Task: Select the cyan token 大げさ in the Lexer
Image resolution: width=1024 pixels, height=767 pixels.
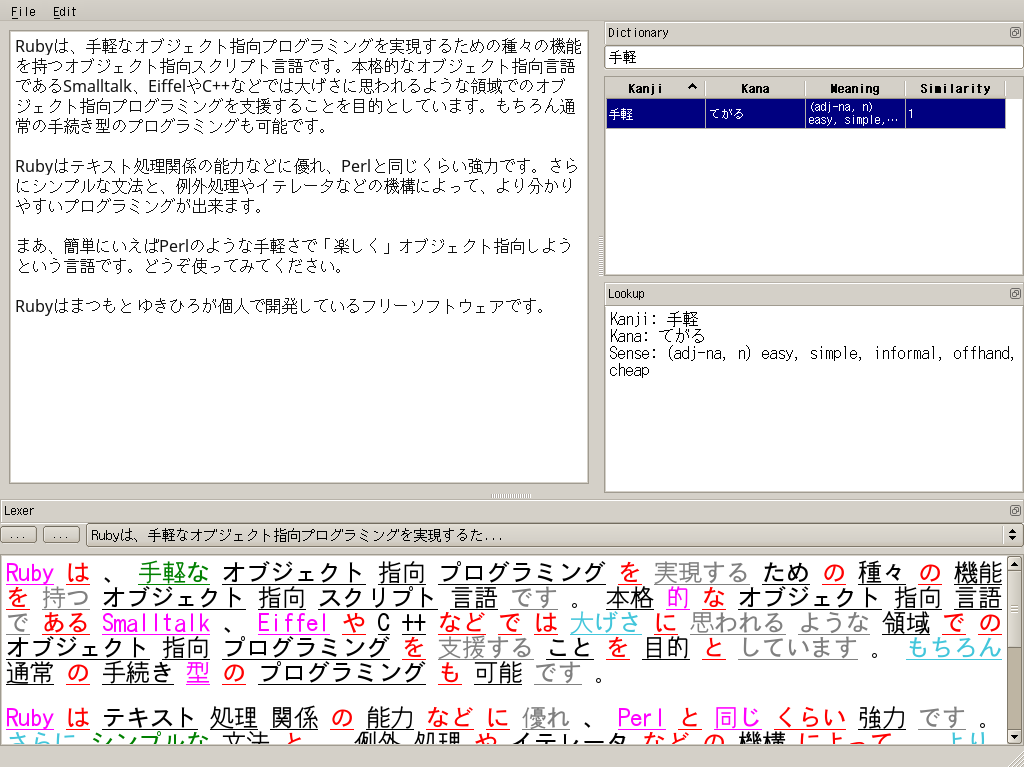Action: point(605,623)
